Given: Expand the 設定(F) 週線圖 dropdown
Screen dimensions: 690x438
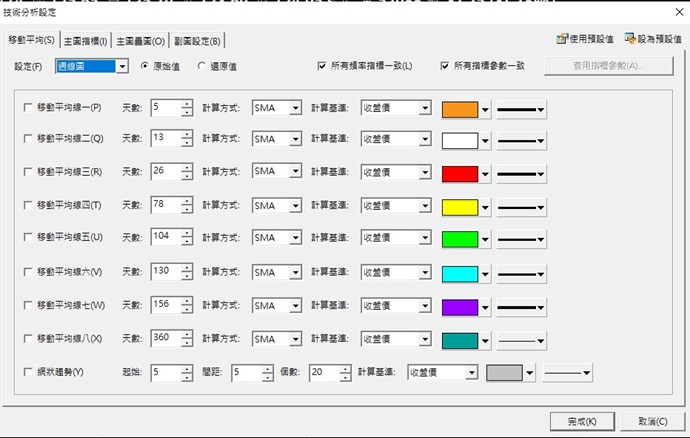Looking at the screenshot, I should pos(122,66).
